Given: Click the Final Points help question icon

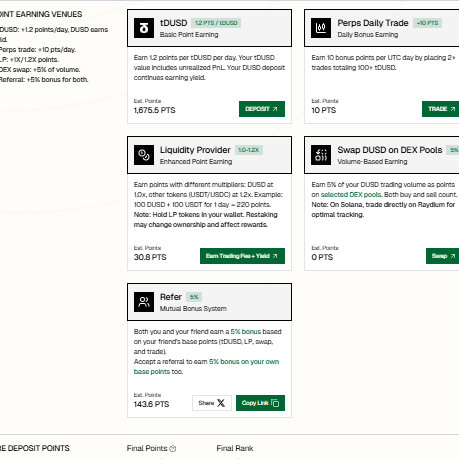Looking at the screenshot, I should pos(173,449).
